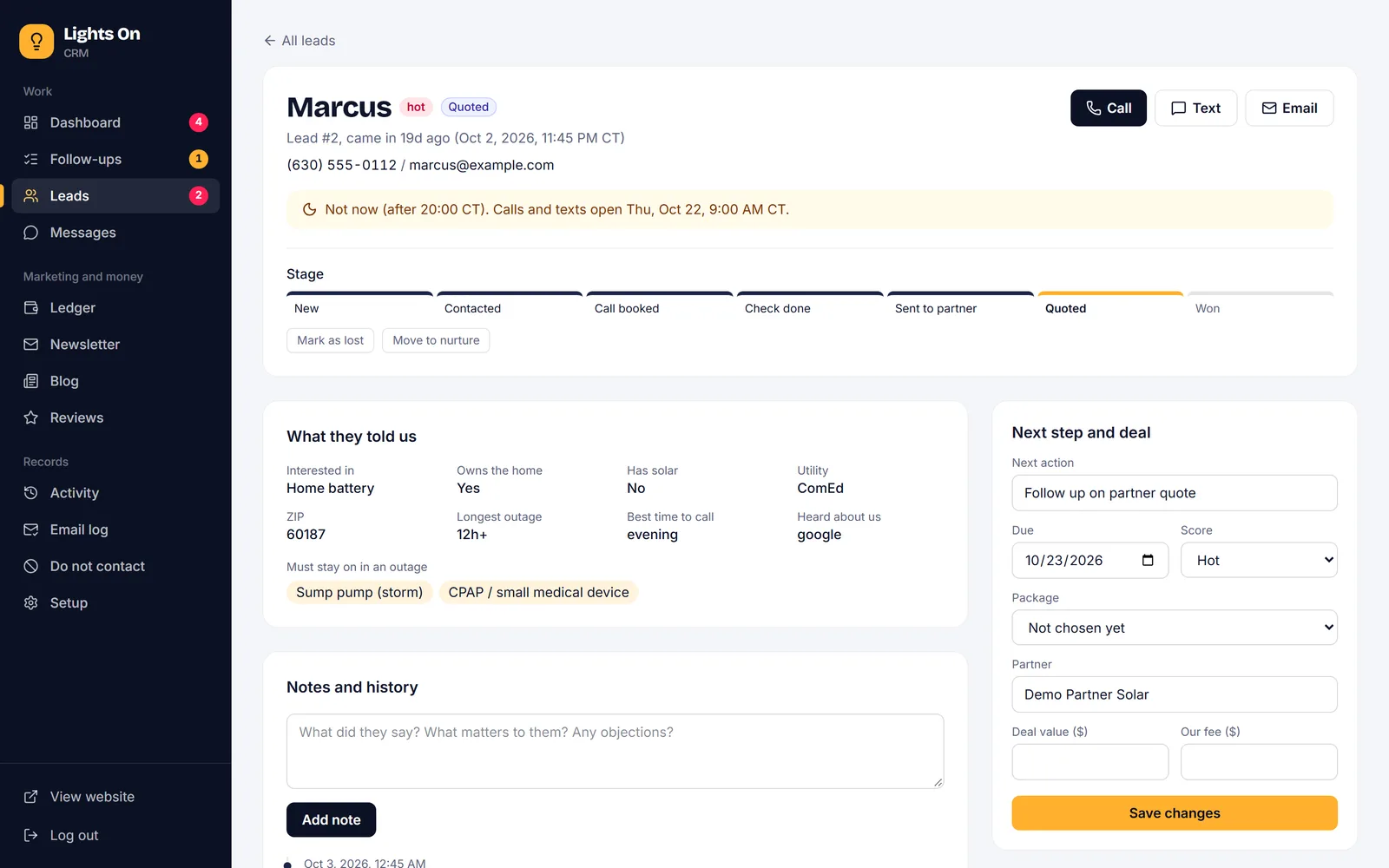Open the Messages section

(115, 233)
